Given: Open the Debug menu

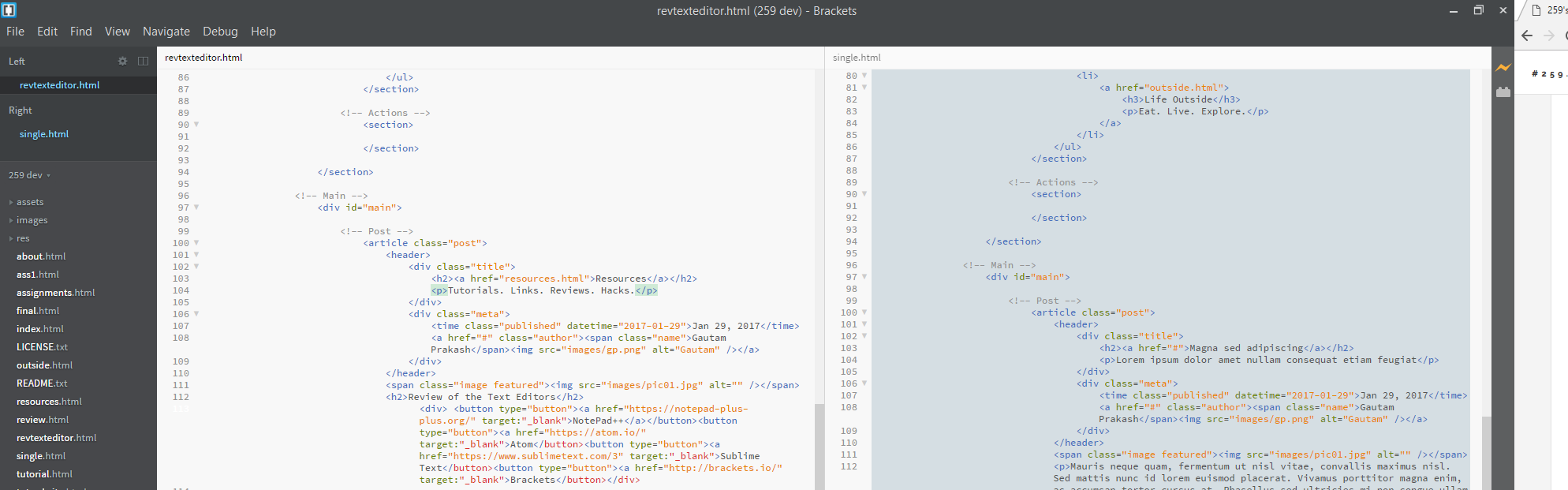Looking at the screenshot, I should coord(220,32).
